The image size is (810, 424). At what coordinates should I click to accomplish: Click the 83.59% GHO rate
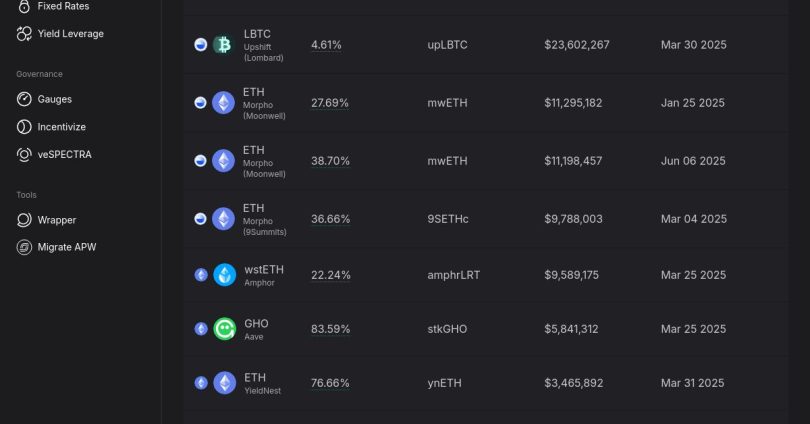click(330, 329)
